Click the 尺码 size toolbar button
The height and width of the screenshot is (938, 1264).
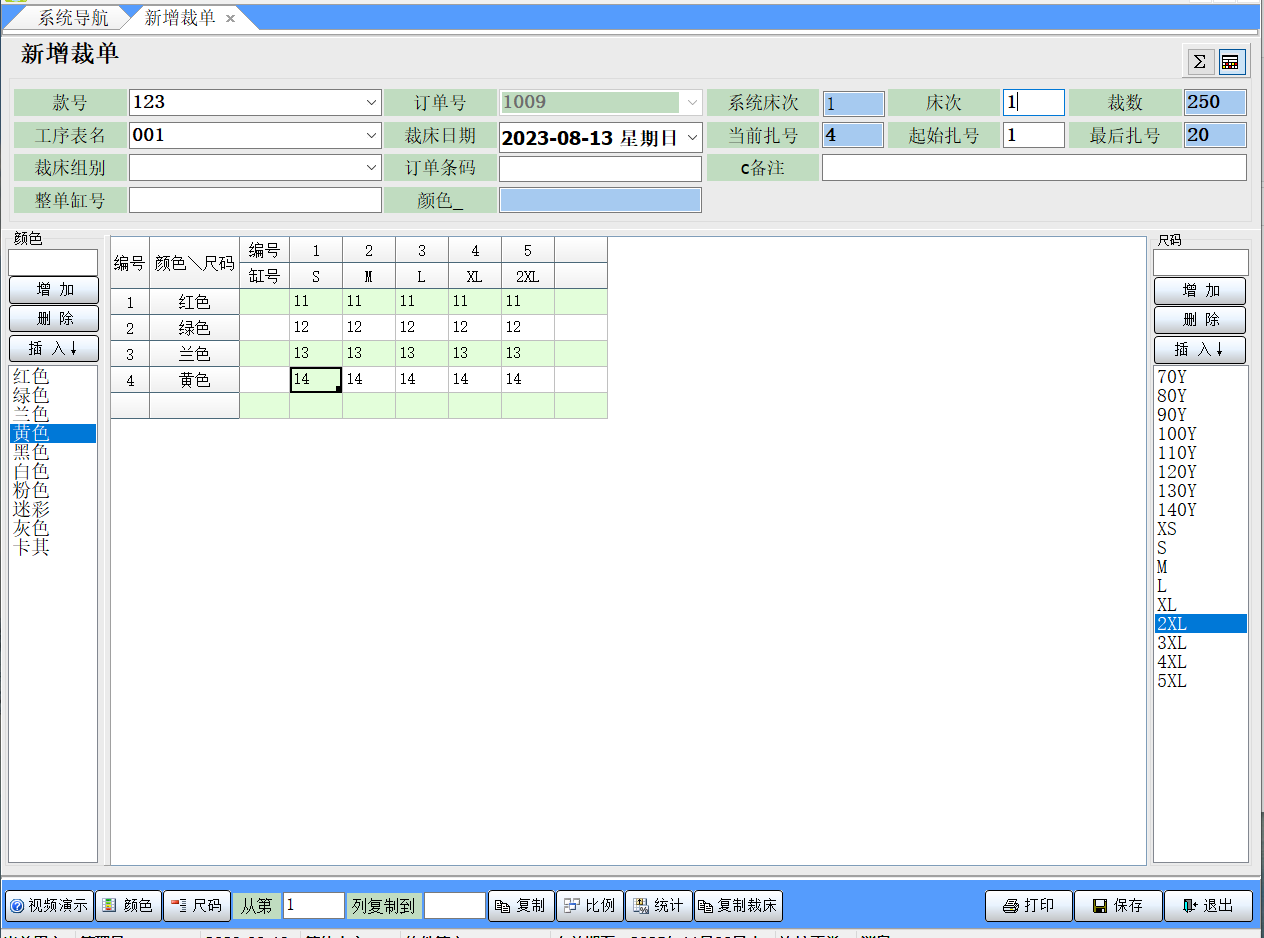(197, 906)
